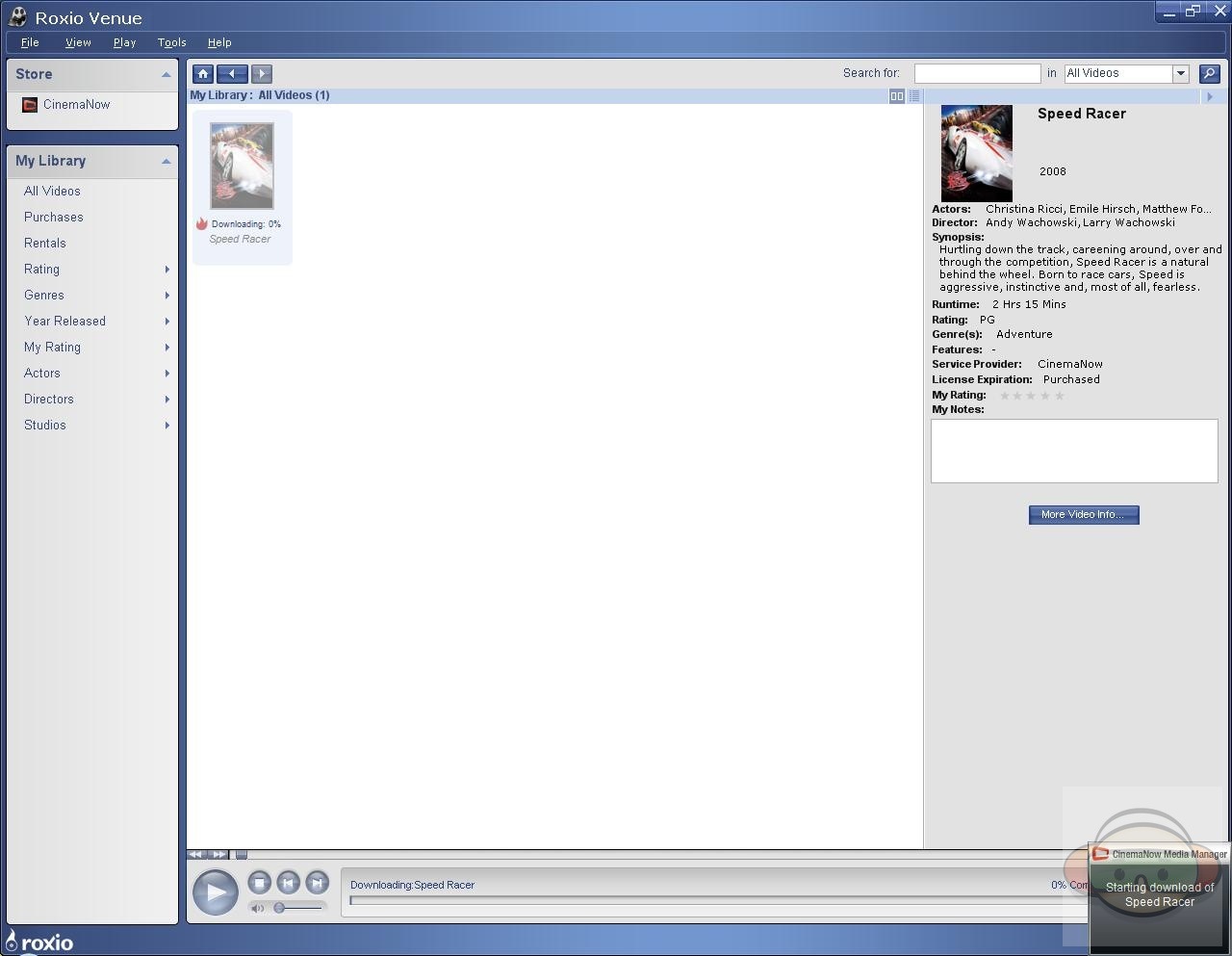Open the Play menu
The image size is (1232, 956).
click(x=124, y=42)
